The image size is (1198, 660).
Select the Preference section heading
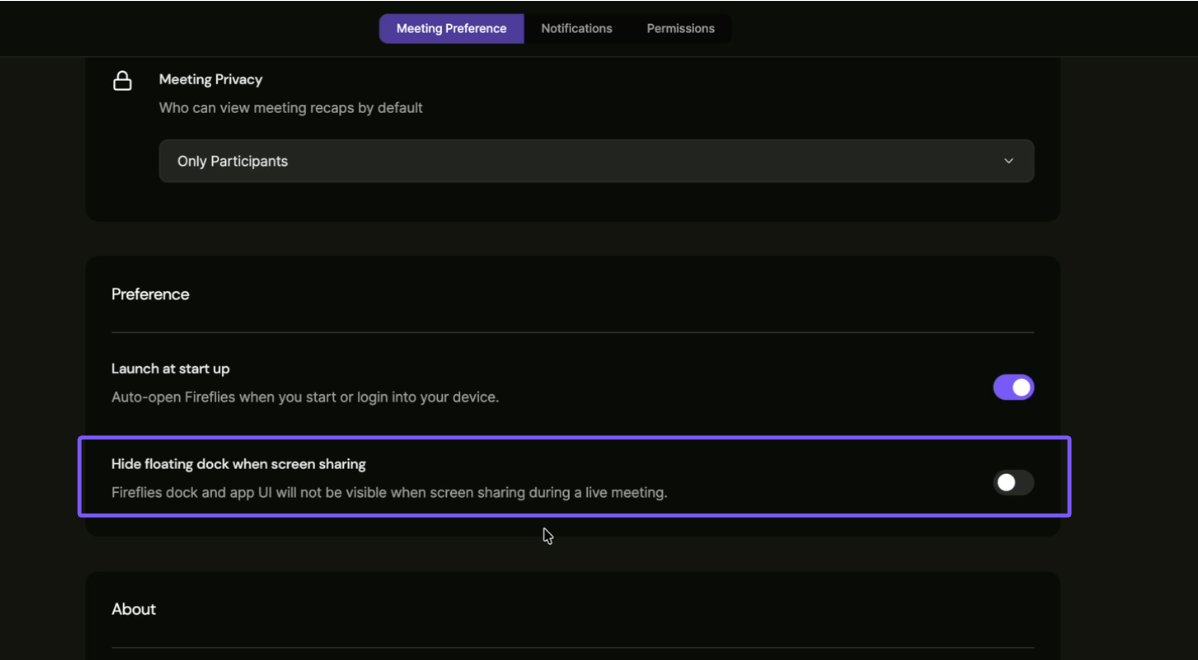point(150,294)
